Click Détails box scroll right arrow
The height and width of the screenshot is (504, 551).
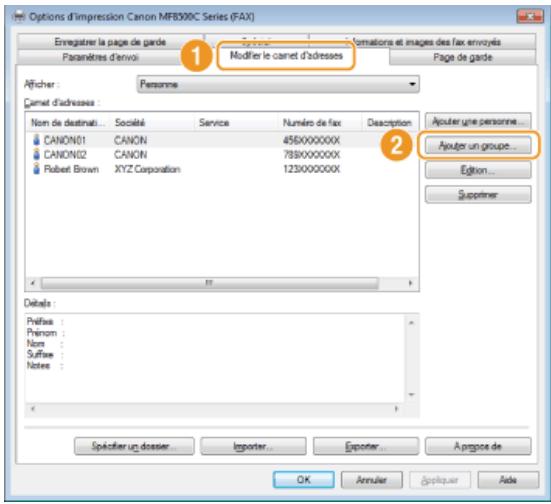click(396, 409)
